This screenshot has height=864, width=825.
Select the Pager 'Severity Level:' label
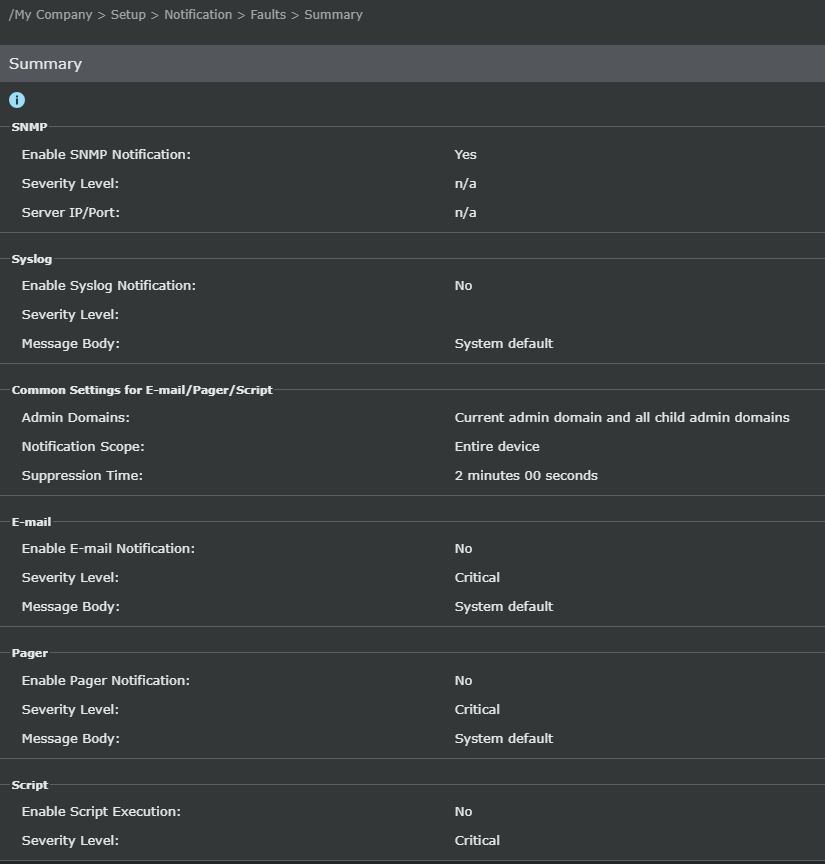click(70, 710)
